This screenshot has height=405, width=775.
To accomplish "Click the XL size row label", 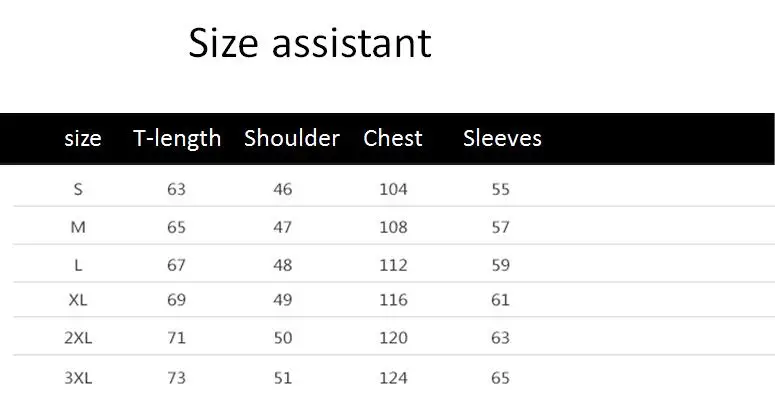I will pos(78,300).
